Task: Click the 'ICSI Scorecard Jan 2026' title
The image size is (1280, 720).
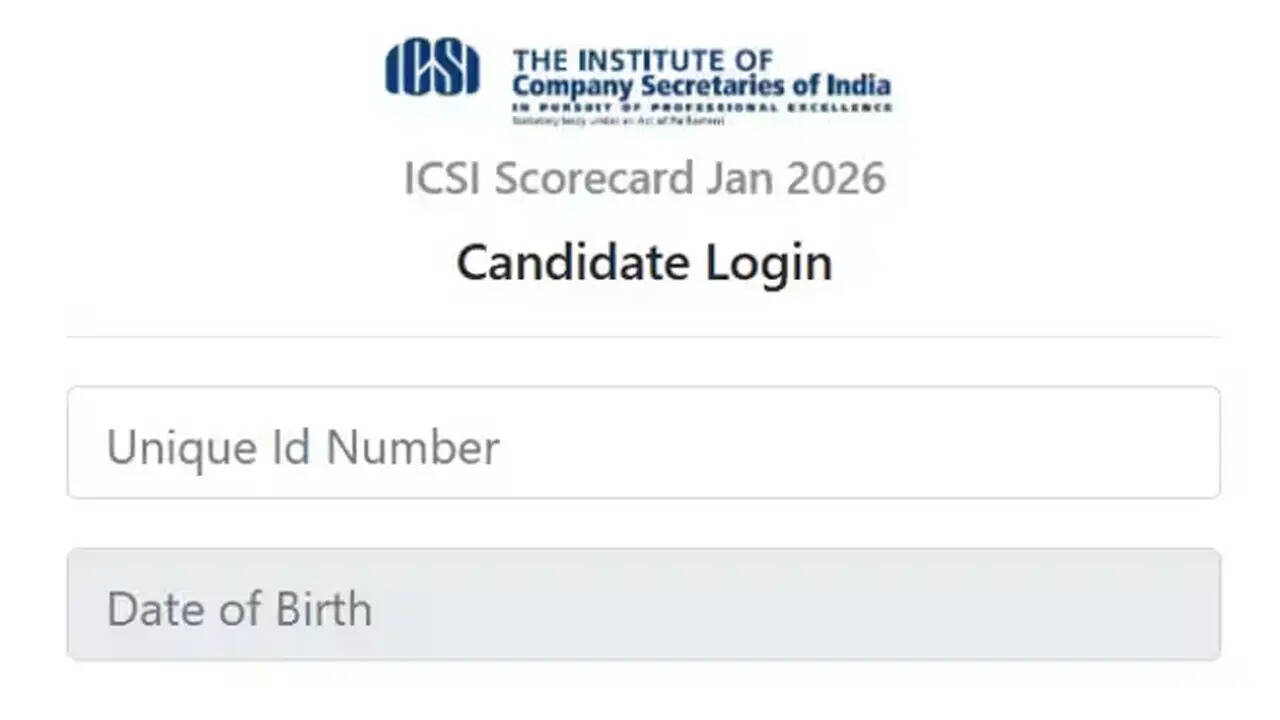Action: point(644,178)
